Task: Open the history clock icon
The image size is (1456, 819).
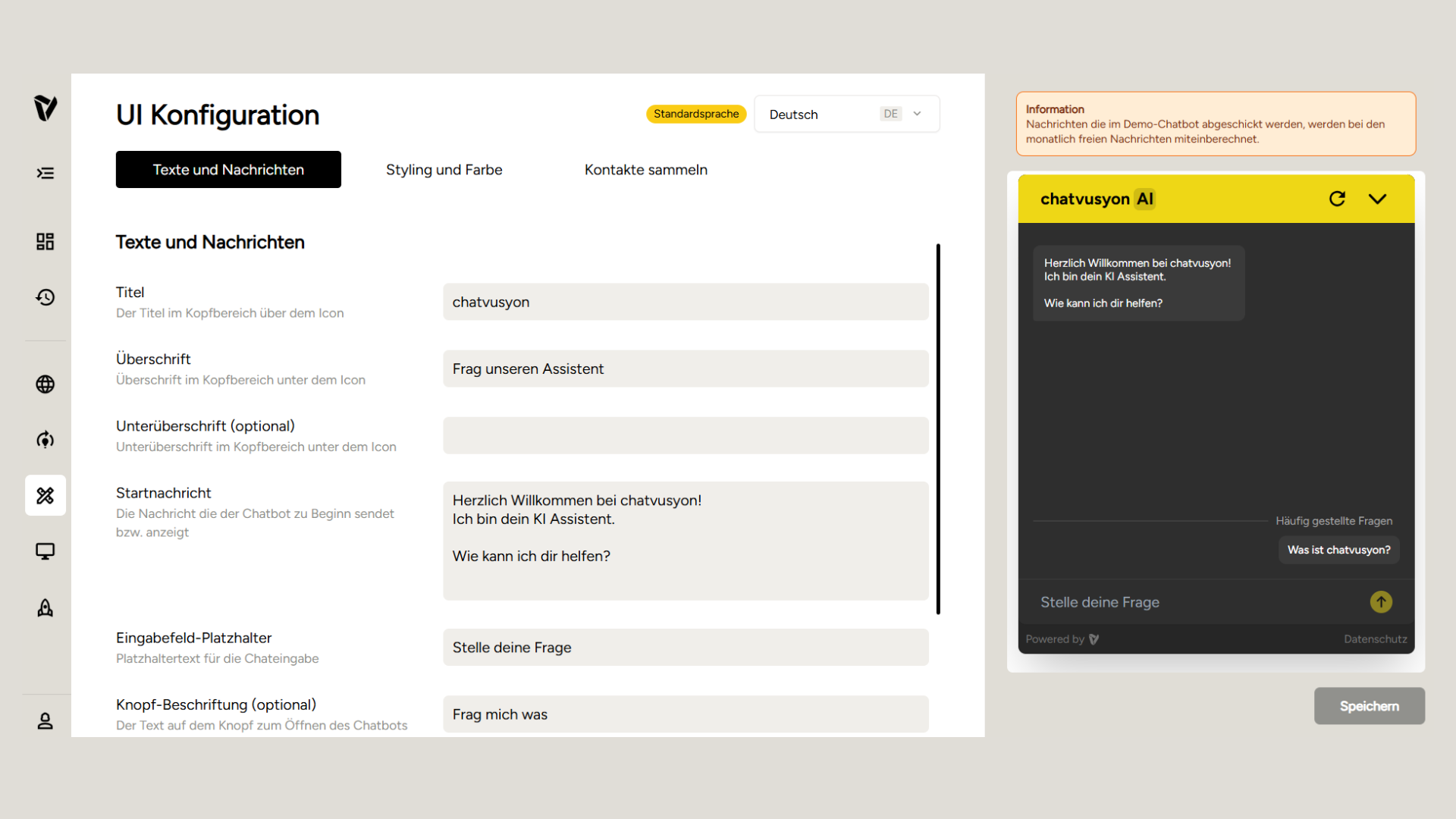Action: click(45, 297)
